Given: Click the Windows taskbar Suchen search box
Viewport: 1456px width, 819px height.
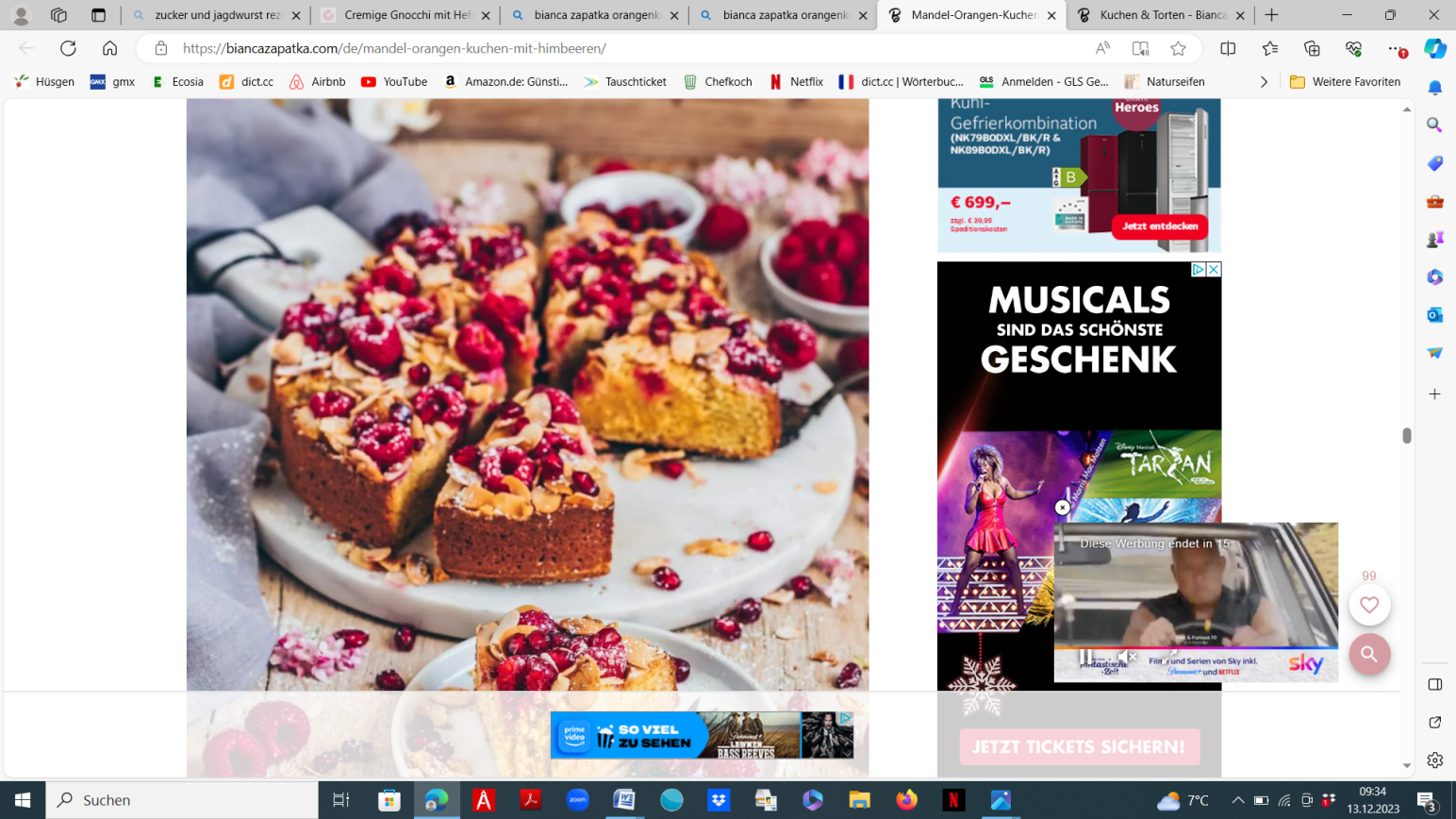Looking at the screenshot, I should coord(182,800).
